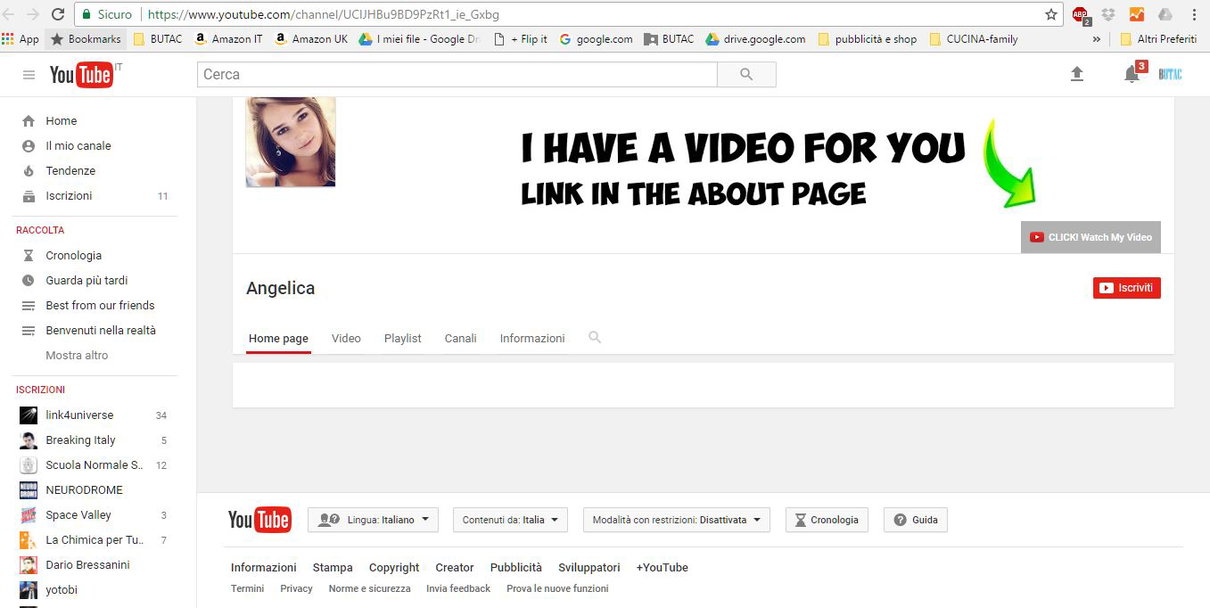Open Termini footer link
This screenshot has height=608, width=1210.
pyautogui.click(x=247, y=589)
